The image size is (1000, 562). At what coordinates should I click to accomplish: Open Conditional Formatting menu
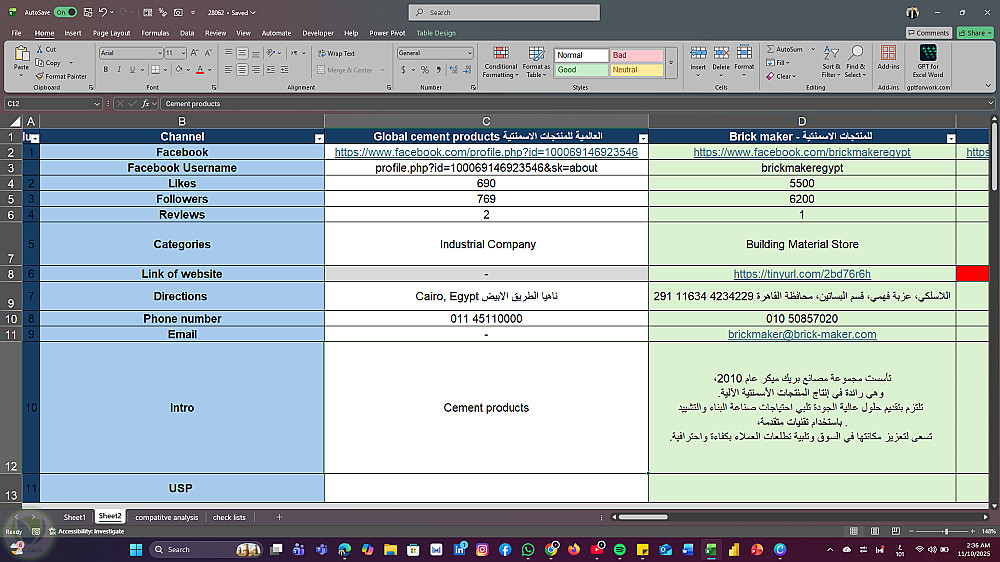(x=501, y=62)
